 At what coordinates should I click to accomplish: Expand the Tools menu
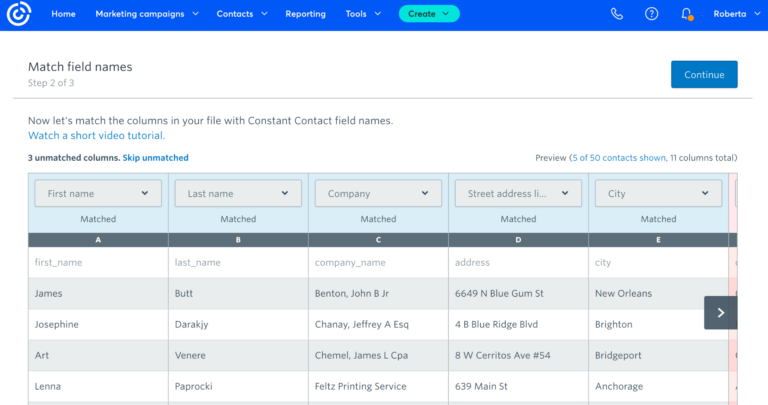[363, 14]
